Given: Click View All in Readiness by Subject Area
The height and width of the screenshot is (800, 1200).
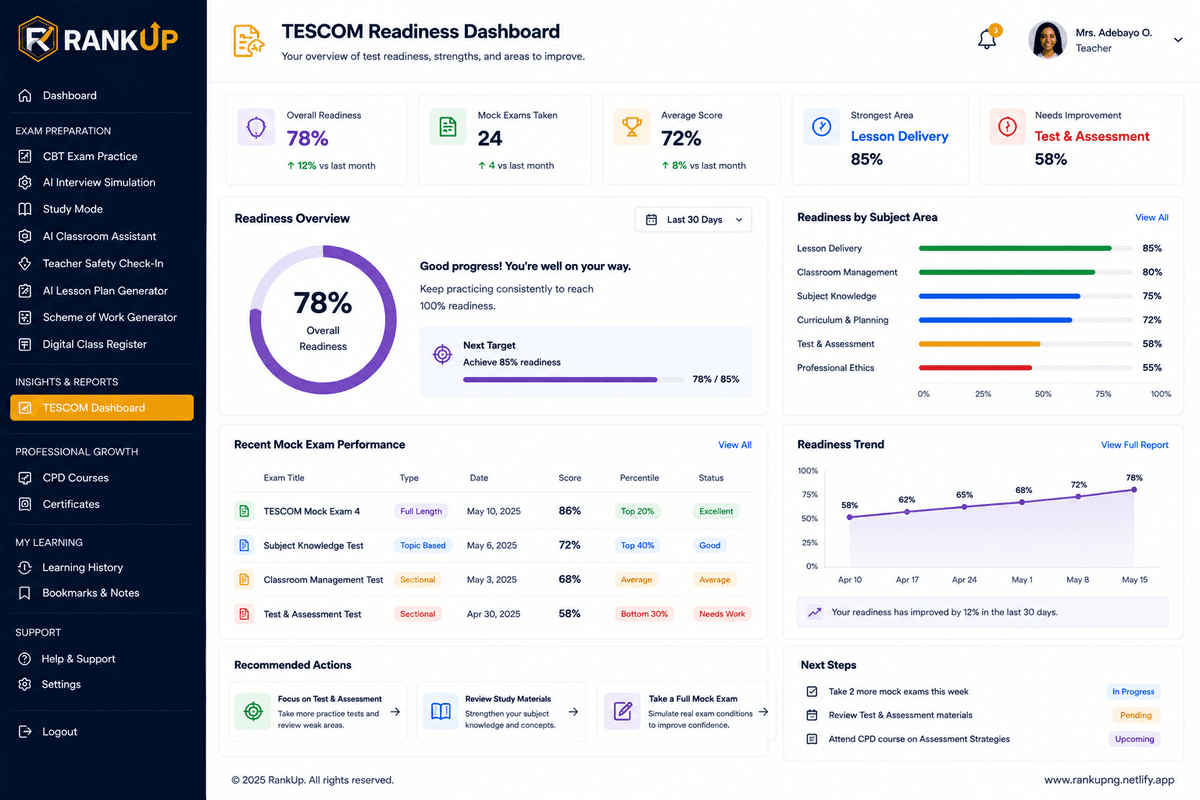Looking at the screenshot, I should (x=1152, y=217).
